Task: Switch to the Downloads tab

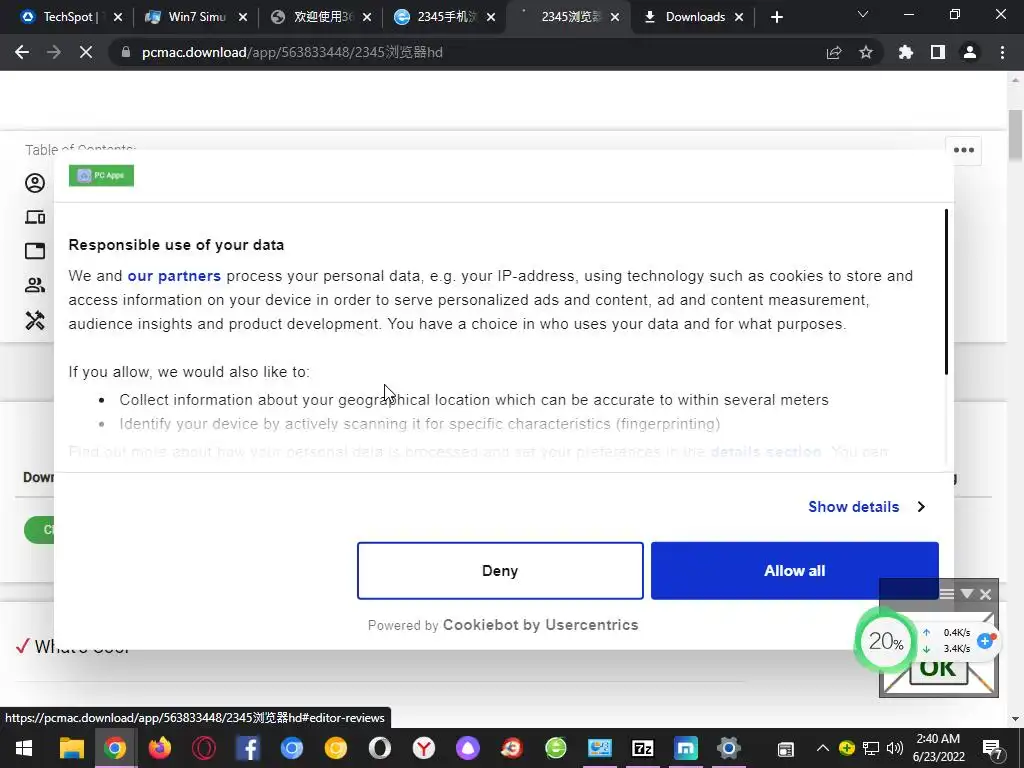Action: click(x=694, y=17)
